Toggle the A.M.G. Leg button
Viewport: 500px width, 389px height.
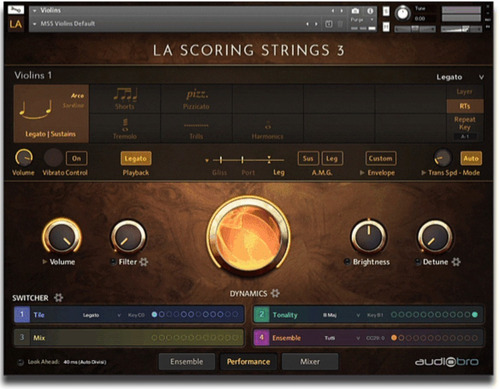(x=332, y=158)
